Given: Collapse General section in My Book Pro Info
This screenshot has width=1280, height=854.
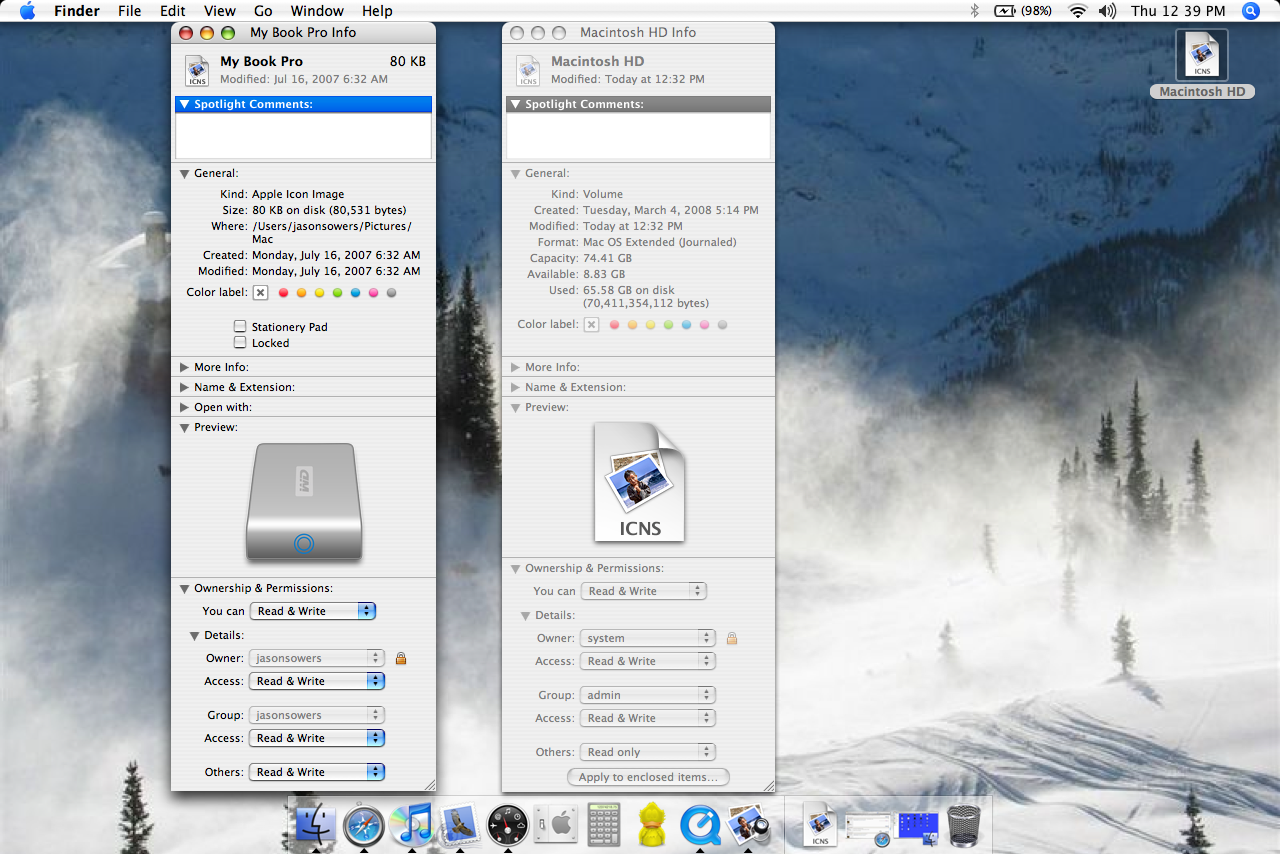Looking at the screenshot, I should pos(184,173).
